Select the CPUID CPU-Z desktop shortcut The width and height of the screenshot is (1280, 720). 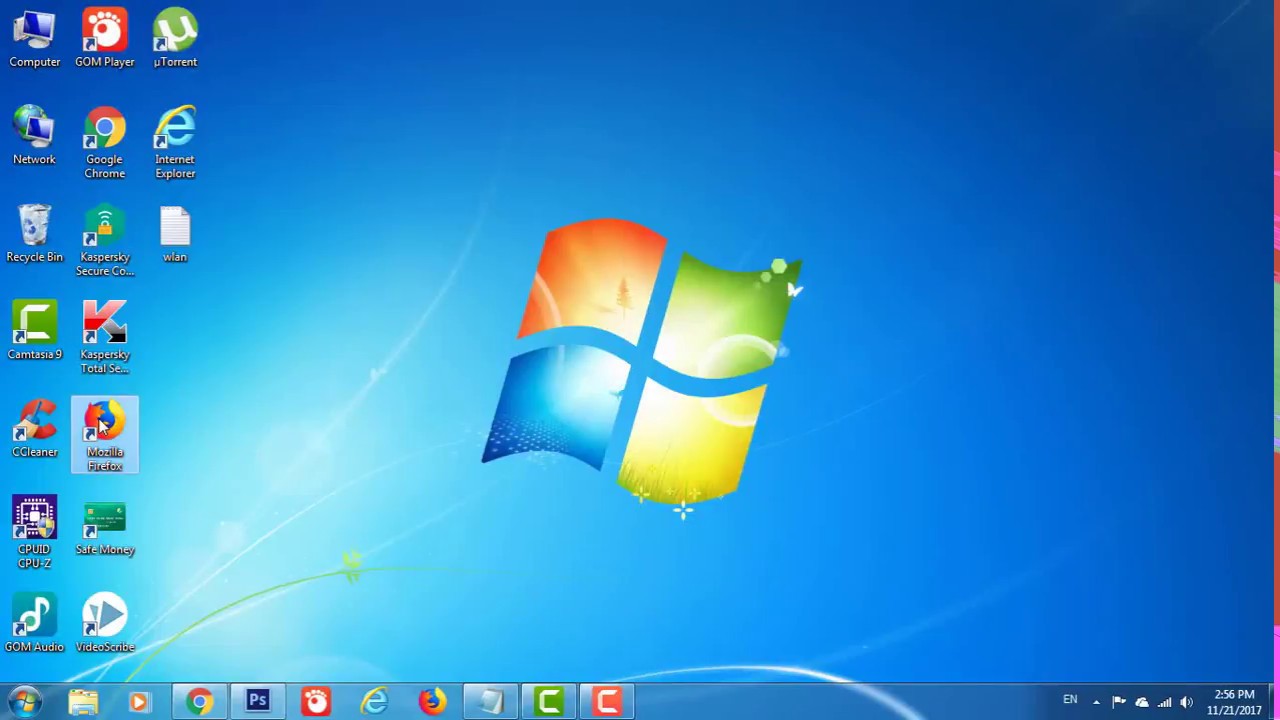[35, 533]
